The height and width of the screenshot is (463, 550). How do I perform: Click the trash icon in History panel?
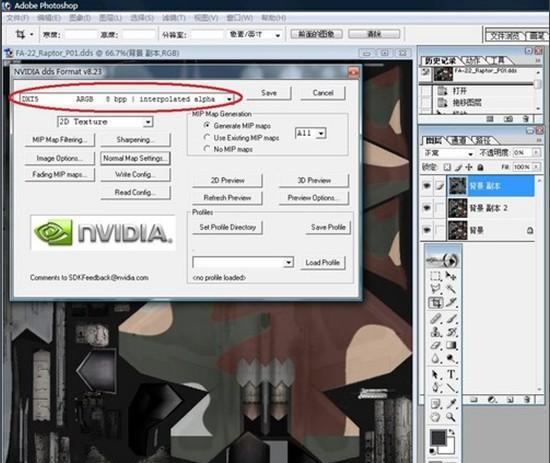point(525,119)
